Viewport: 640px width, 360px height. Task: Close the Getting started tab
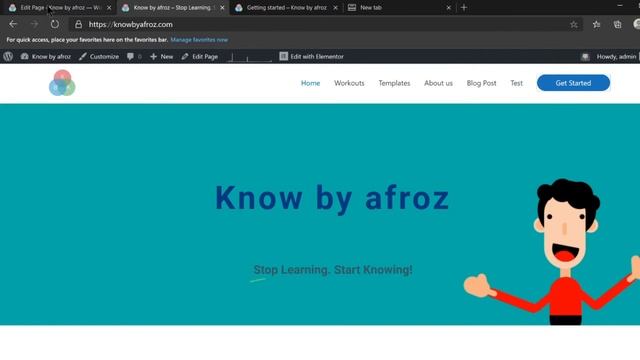(336, 8)
